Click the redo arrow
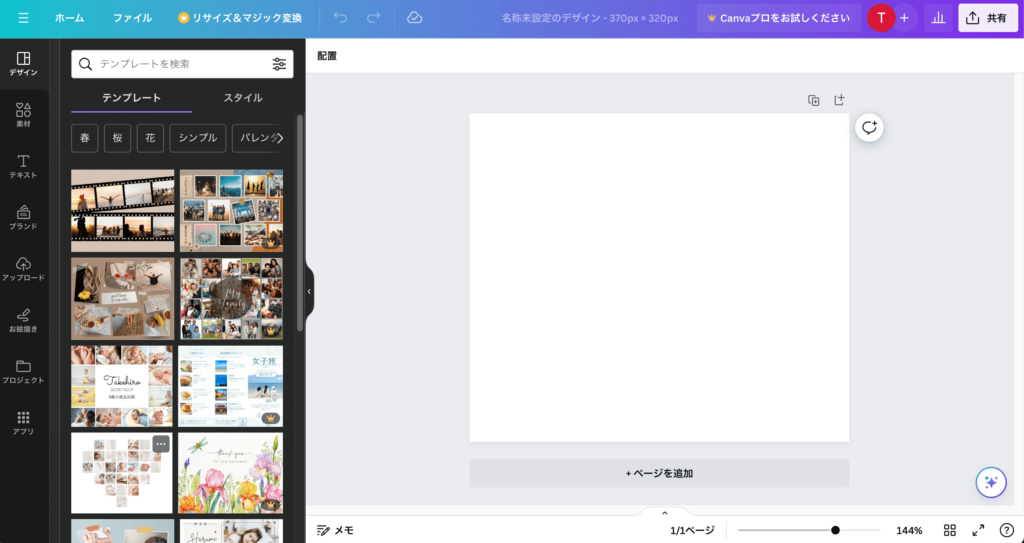 (x=374, y=18)
